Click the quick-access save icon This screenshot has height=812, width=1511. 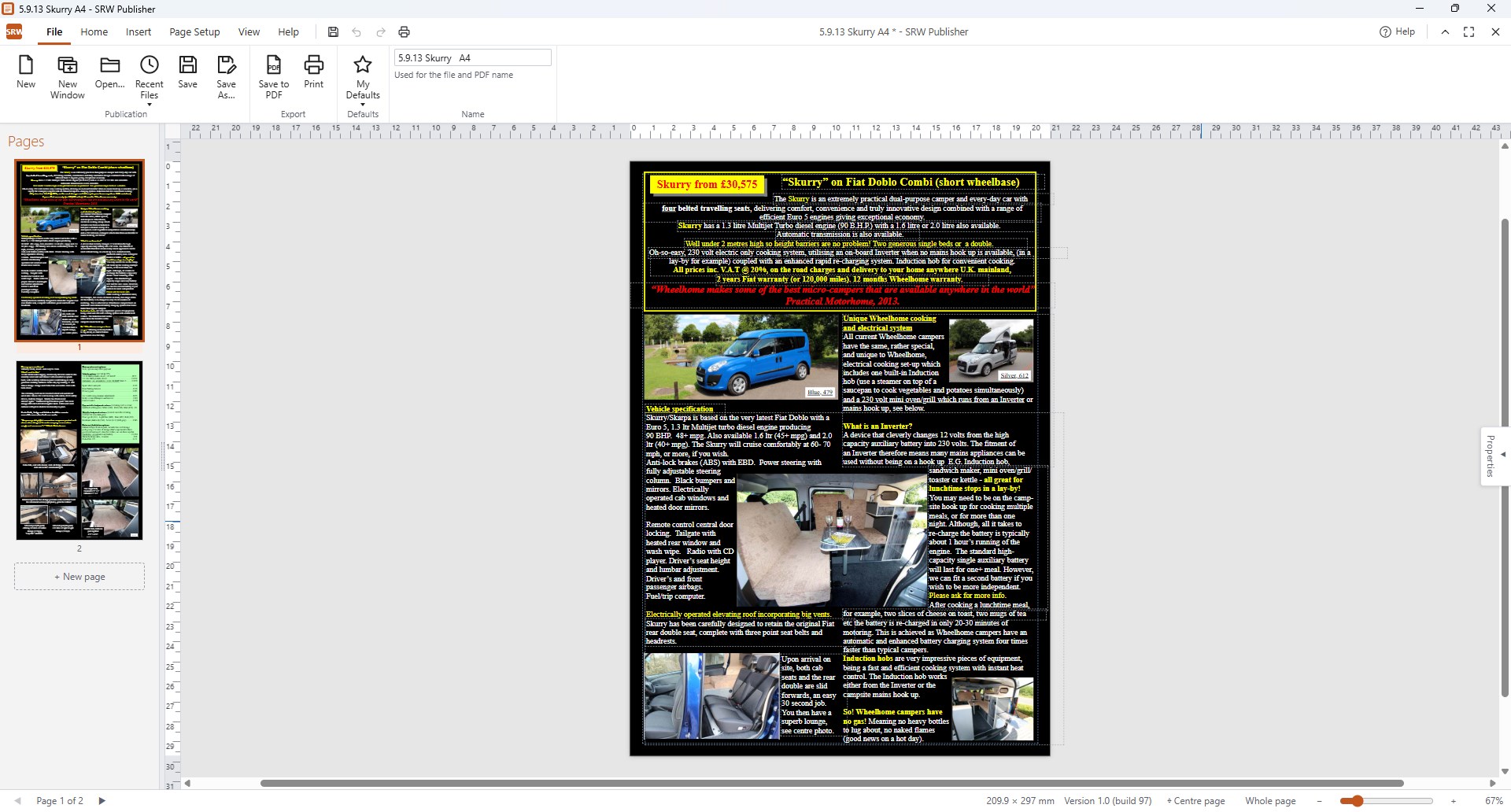tap(333, 32)
